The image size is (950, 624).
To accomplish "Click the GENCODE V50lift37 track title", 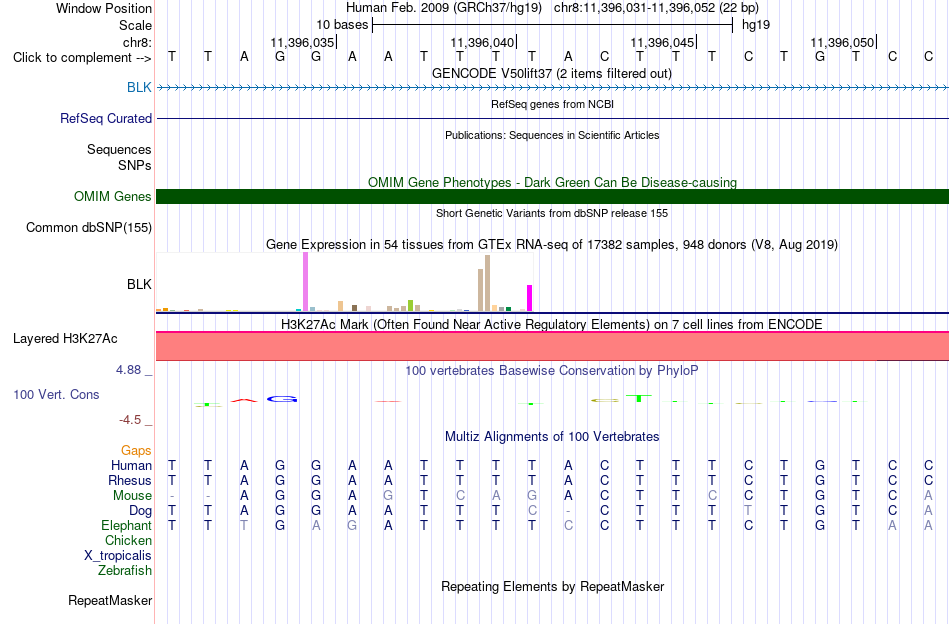I will click(x=552, y=73).
